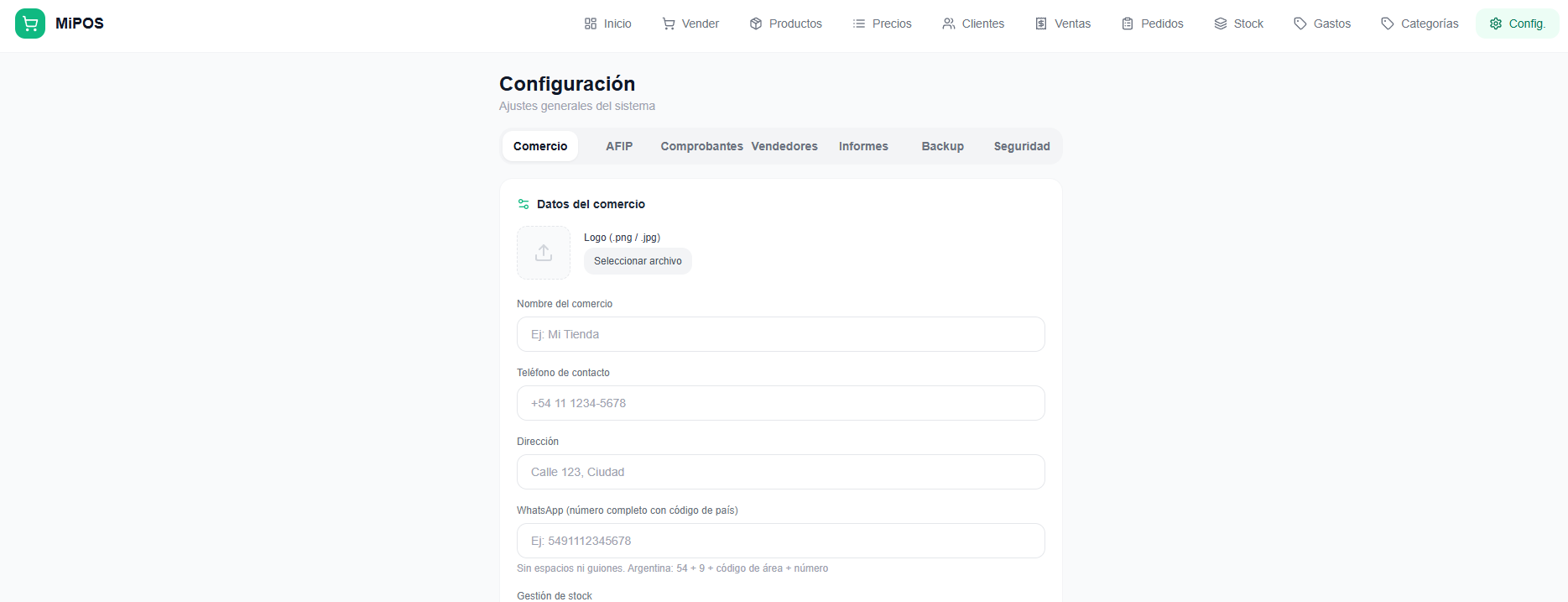Click the Gastos tag icon

pos(1300,24)
